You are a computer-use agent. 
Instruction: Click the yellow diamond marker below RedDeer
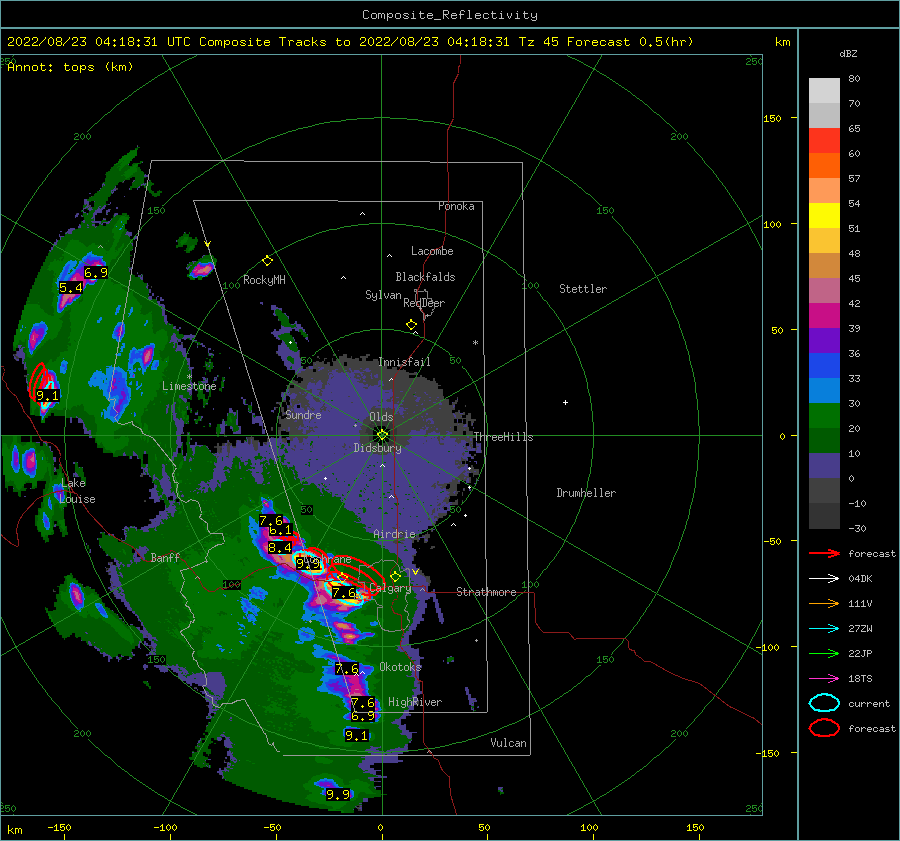412,325
